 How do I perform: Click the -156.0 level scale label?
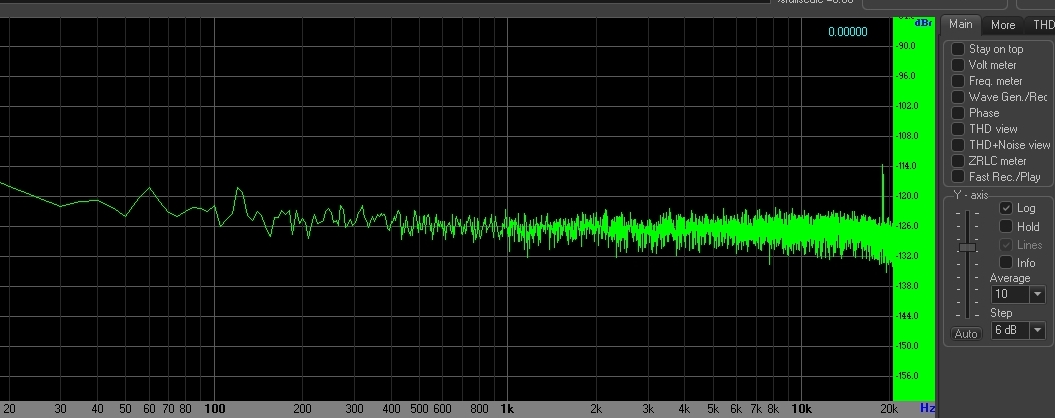[906, 376]
